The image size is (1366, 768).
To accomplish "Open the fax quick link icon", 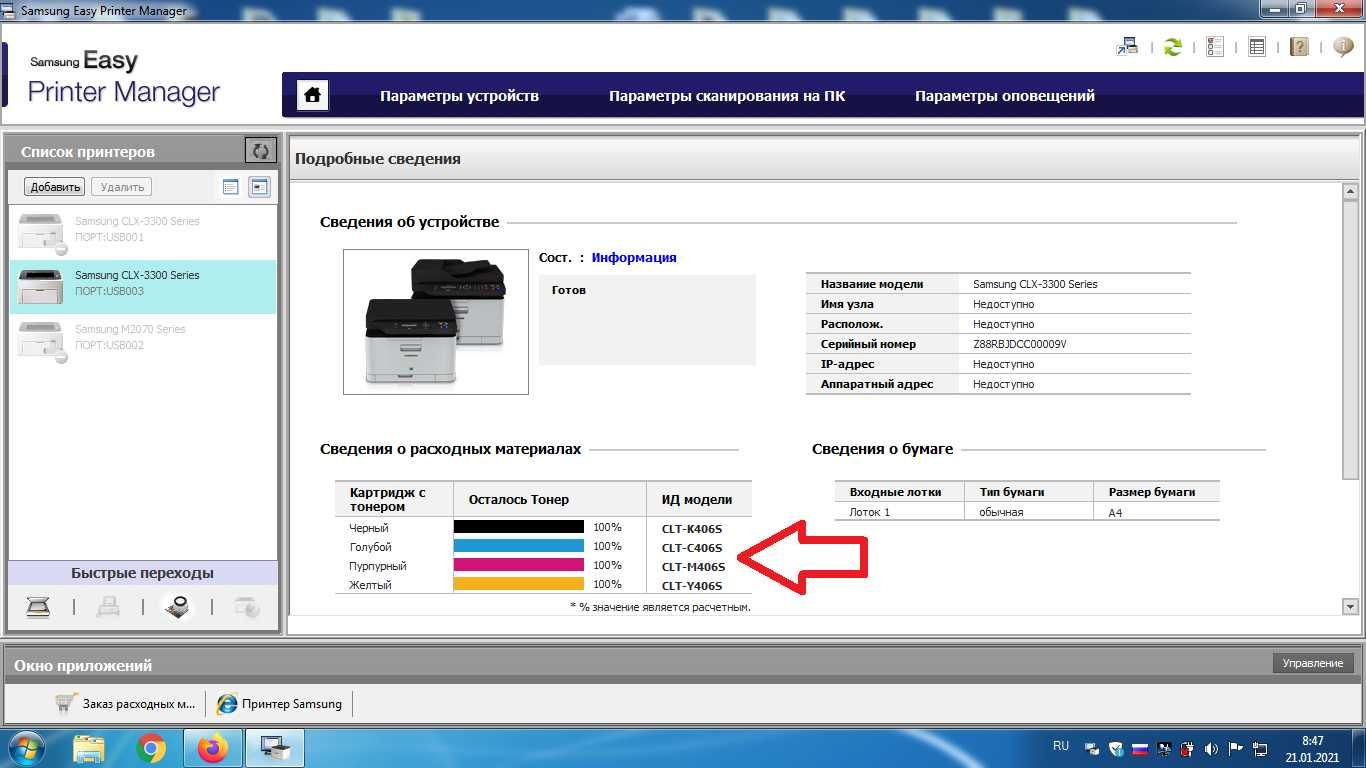I will point(108,606).
